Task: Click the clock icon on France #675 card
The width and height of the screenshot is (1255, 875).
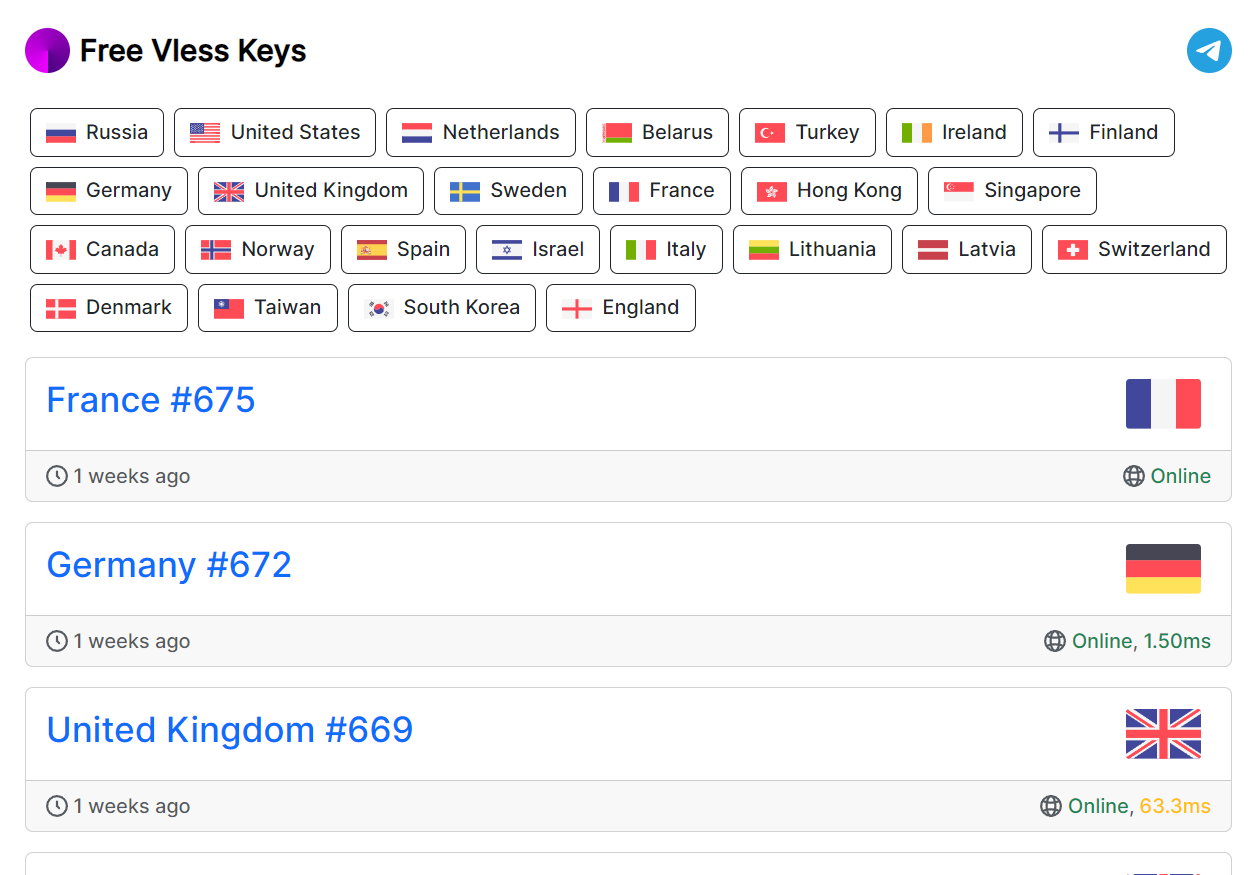Action: click(x=56, y=476)
